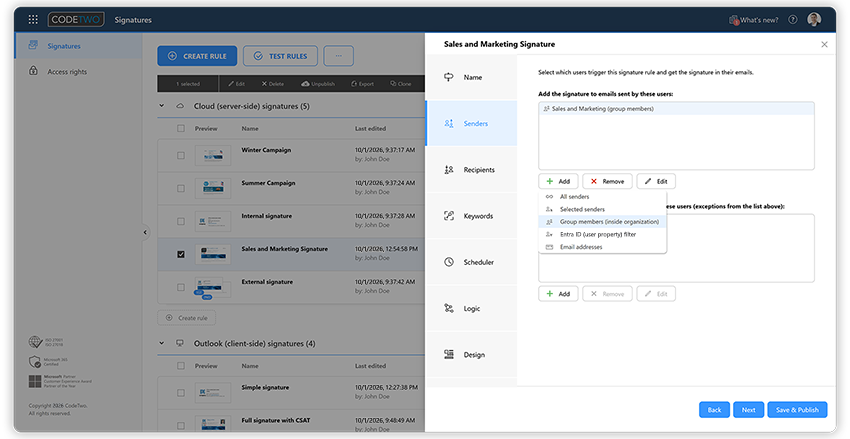Image resolution: width=850 pixels, height=439 pixels.
Task: Uncheck the Sales and Marketing Signature checkbox
Action: (181, 254)
